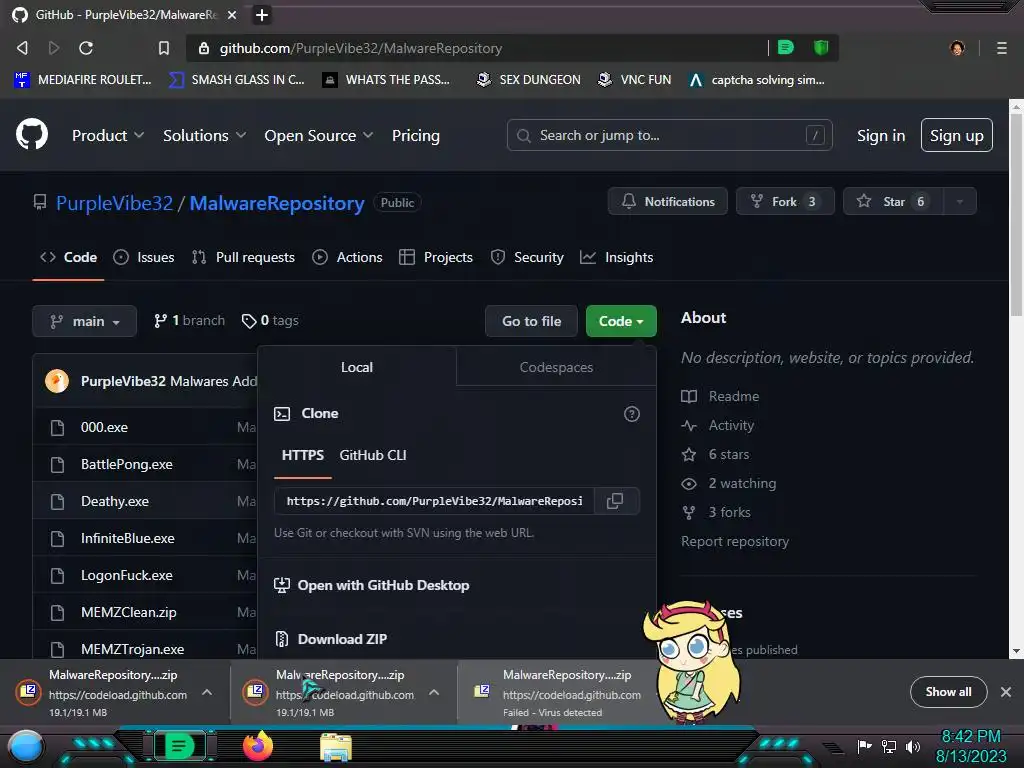The width and height of the screenshot is (1024, 768).
Task: Click the volume speaker tray icon
Action: pyautogui.click(x=913, y=746)
